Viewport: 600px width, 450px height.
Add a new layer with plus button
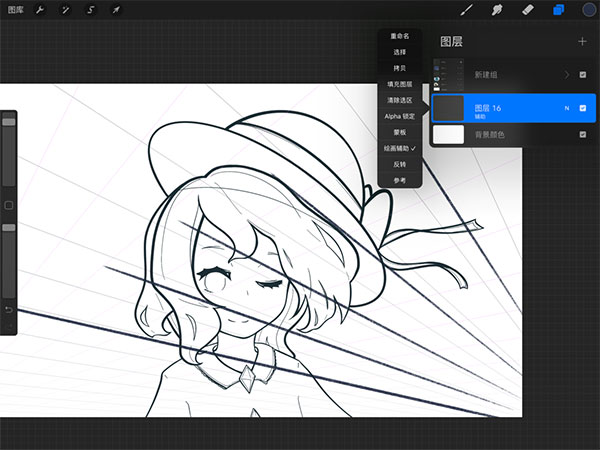pyautogui.click(x=582, y=41)
